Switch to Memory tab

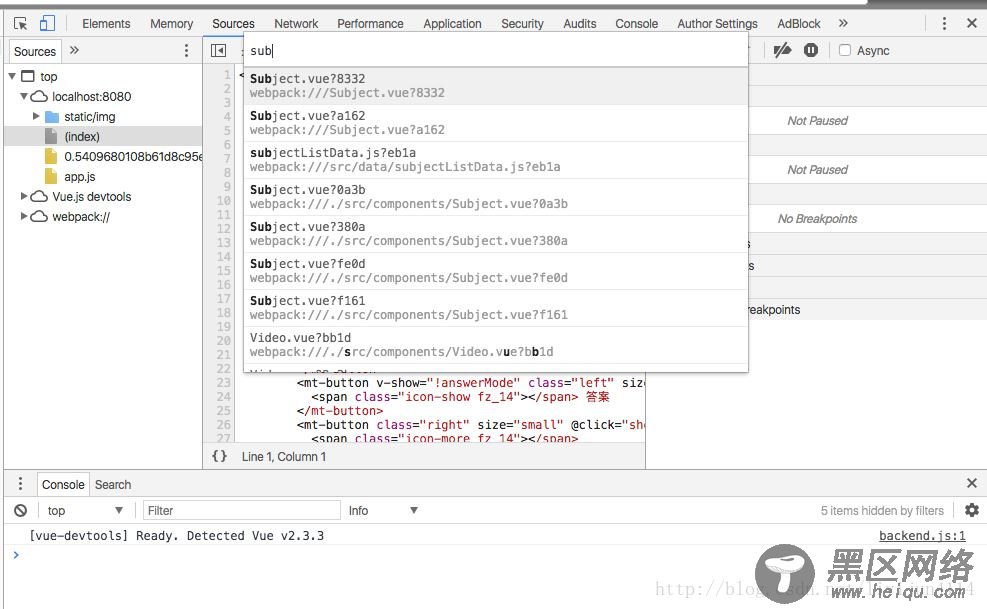click(171, 24)
